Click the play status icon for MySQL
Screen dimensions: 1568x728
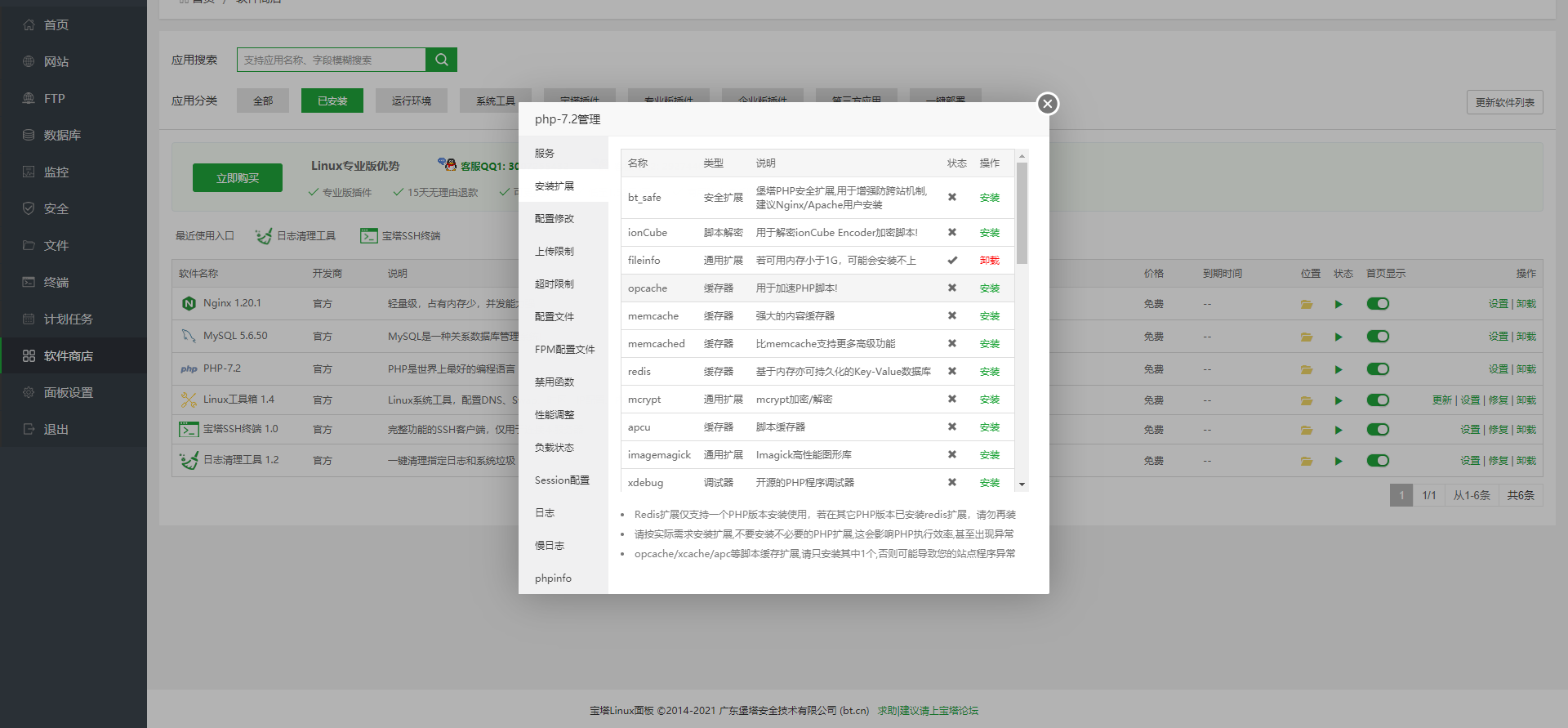pos(1339,337)
